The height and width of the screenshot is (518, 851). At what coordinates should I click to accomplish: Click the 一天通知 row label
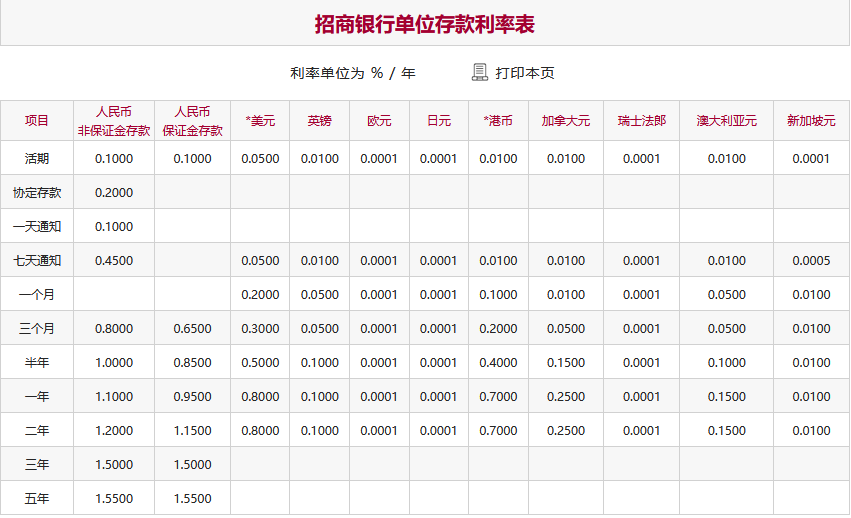pyautogui.click(x=37, y=226)
